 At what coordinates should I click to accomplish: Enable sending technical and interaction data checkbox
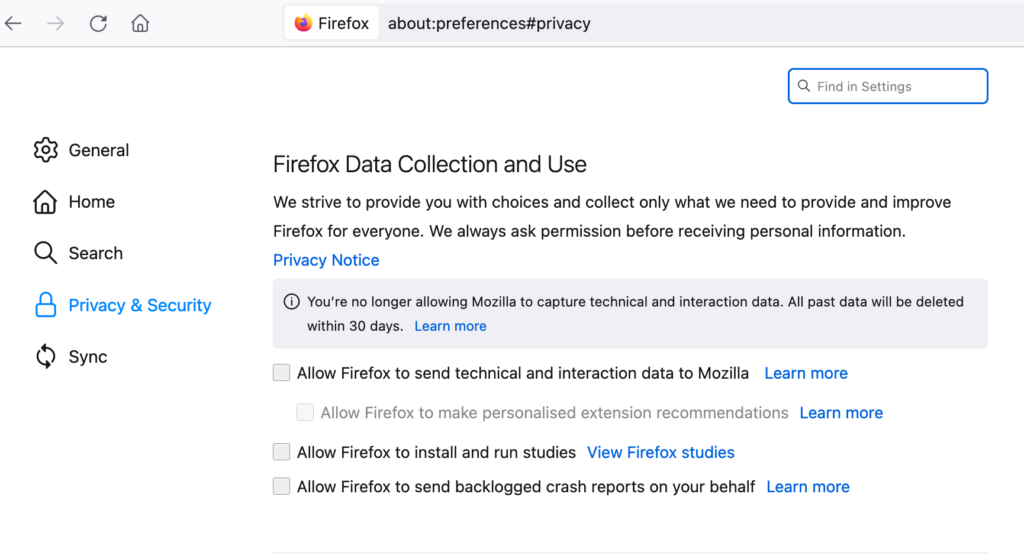click(x=281, y=373)
